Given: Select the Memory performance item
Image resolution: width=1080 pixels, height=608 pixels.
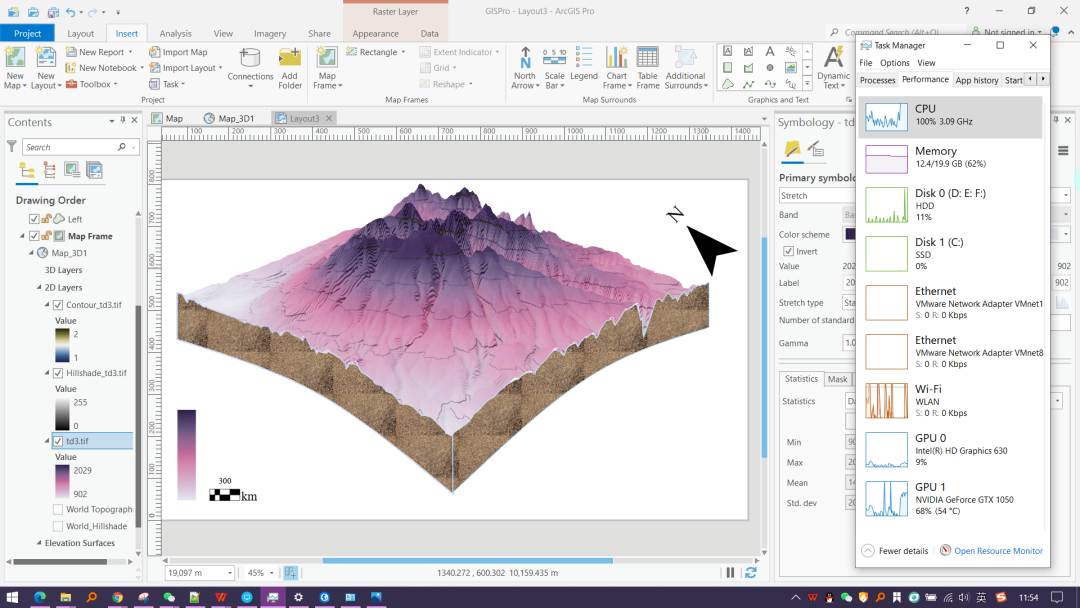Looking at the screenshot, I should click(x=951, y=158).
